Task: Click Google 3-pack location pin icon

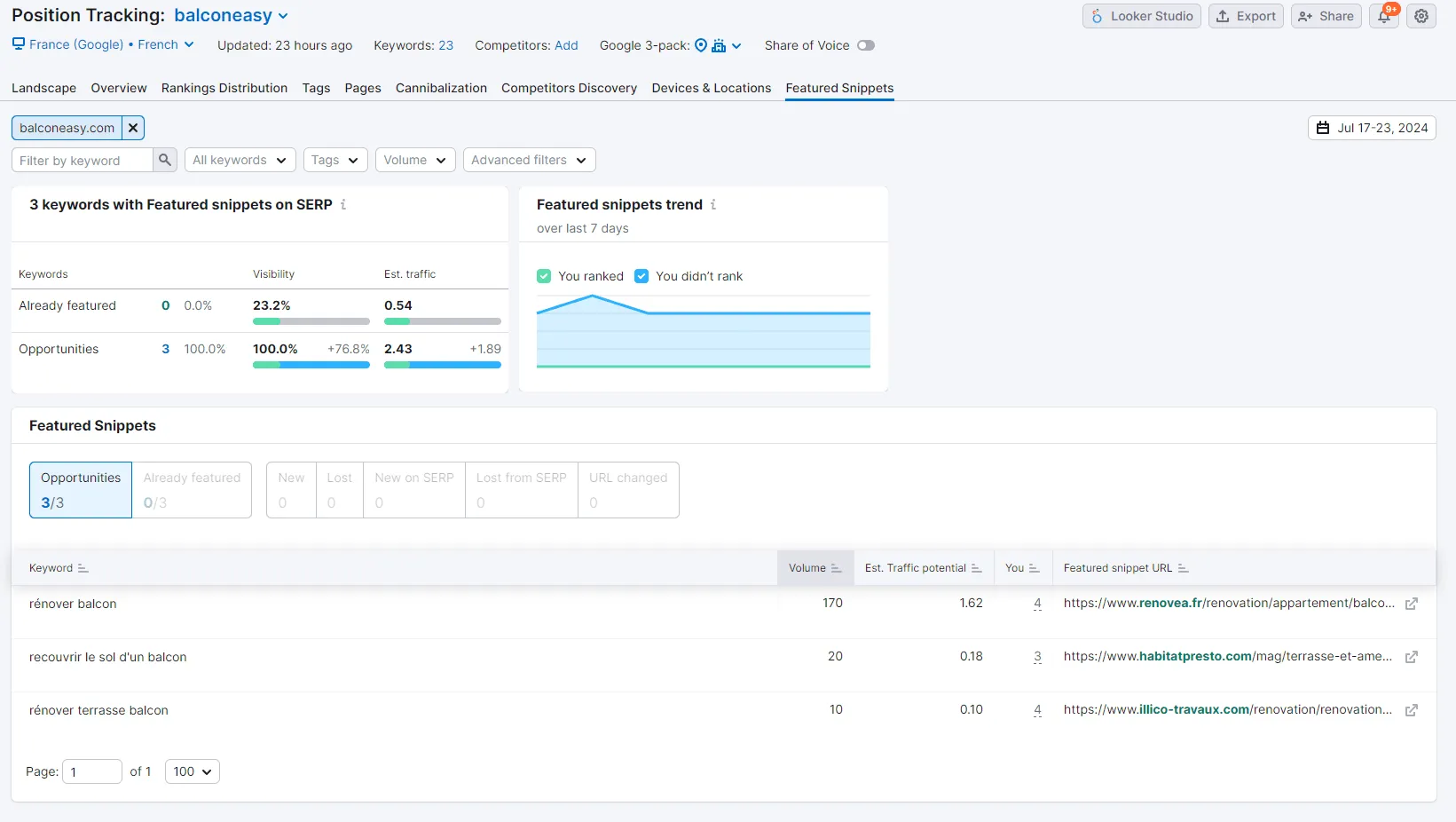Action: tap(701, 45)
